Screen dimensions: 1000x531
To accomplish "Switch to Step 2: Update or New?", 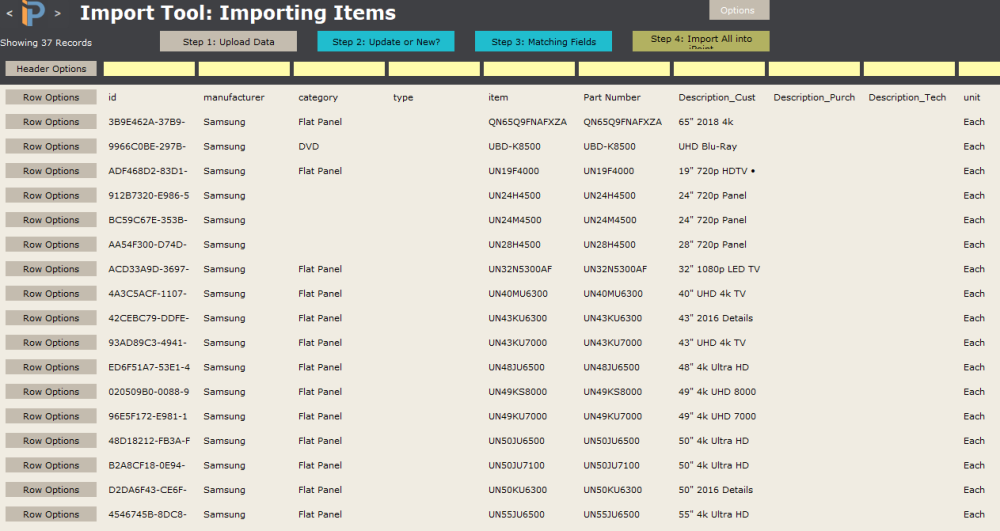I will (x=386, y=41).
